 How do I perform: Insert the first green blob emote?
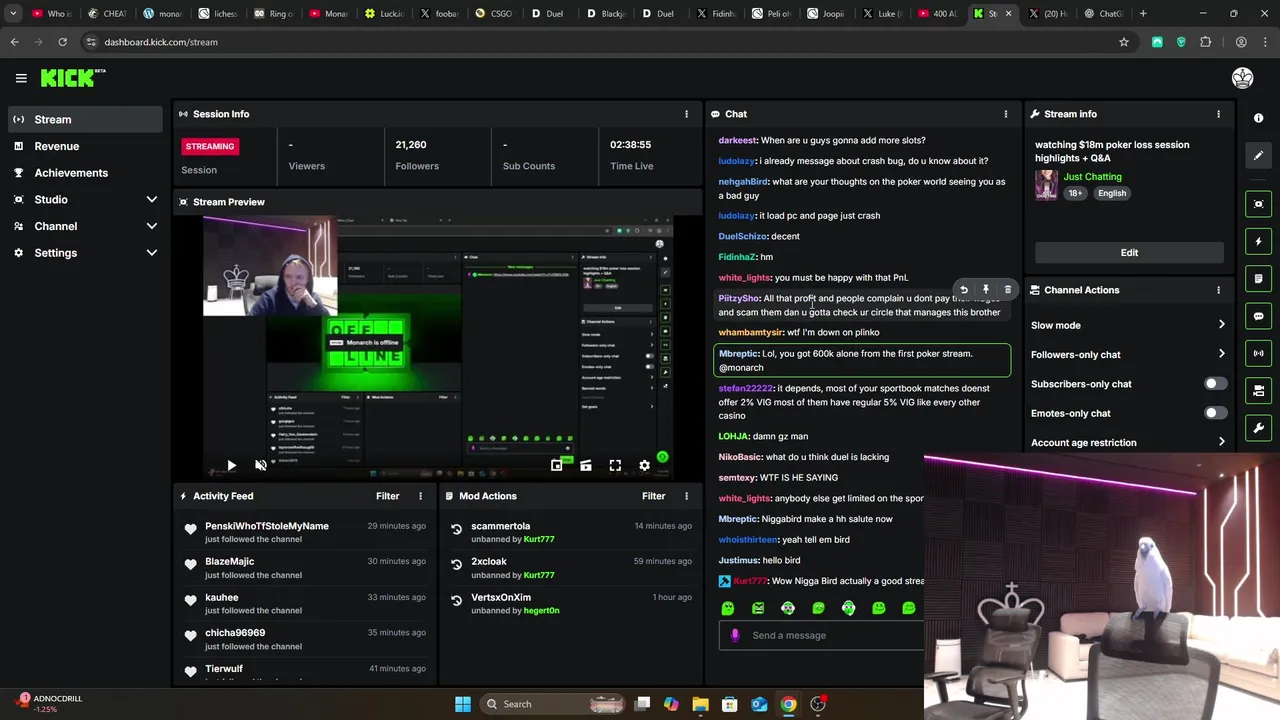728,608
